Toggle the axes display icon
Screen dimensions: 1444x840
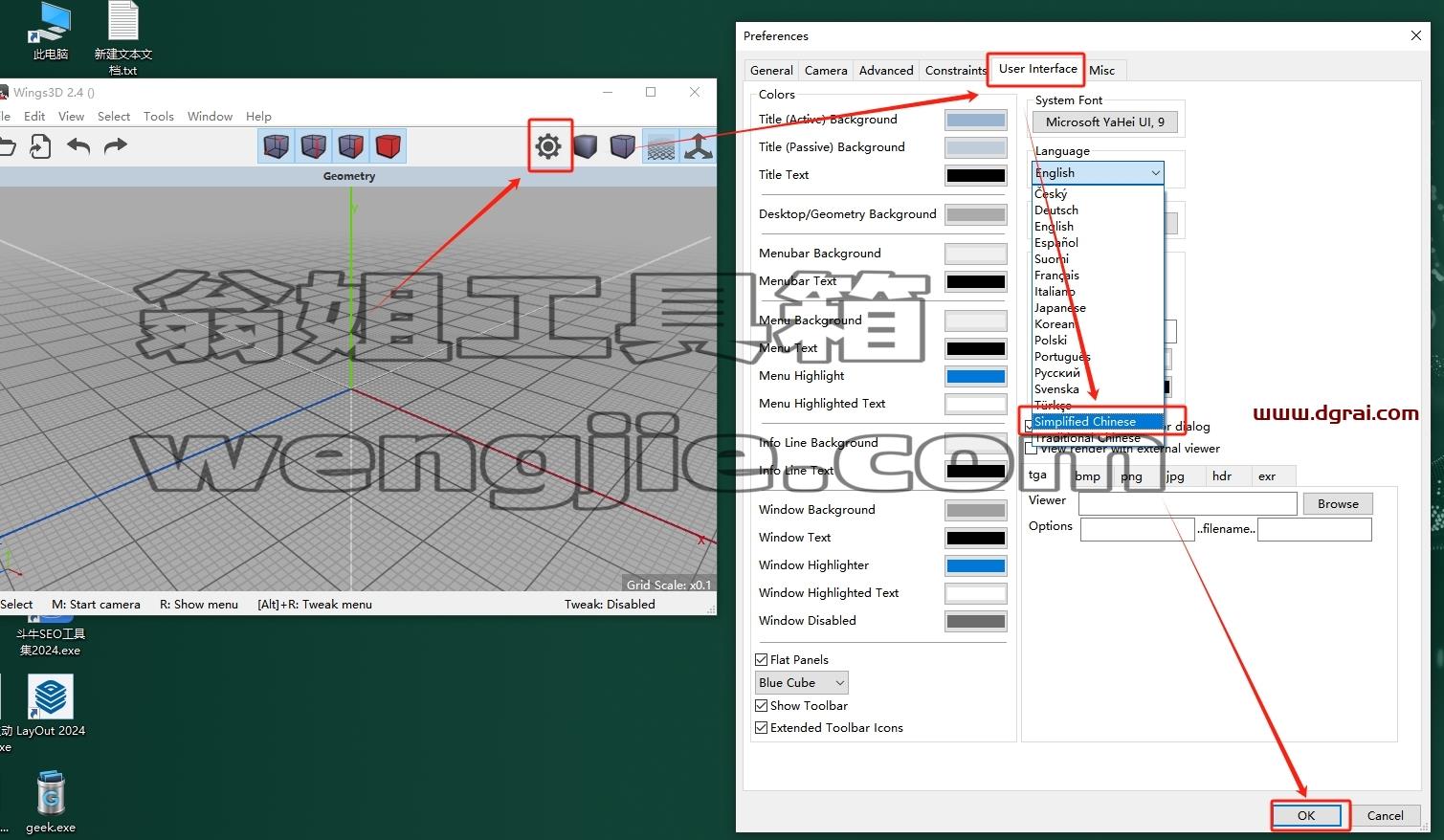(698, 145)
